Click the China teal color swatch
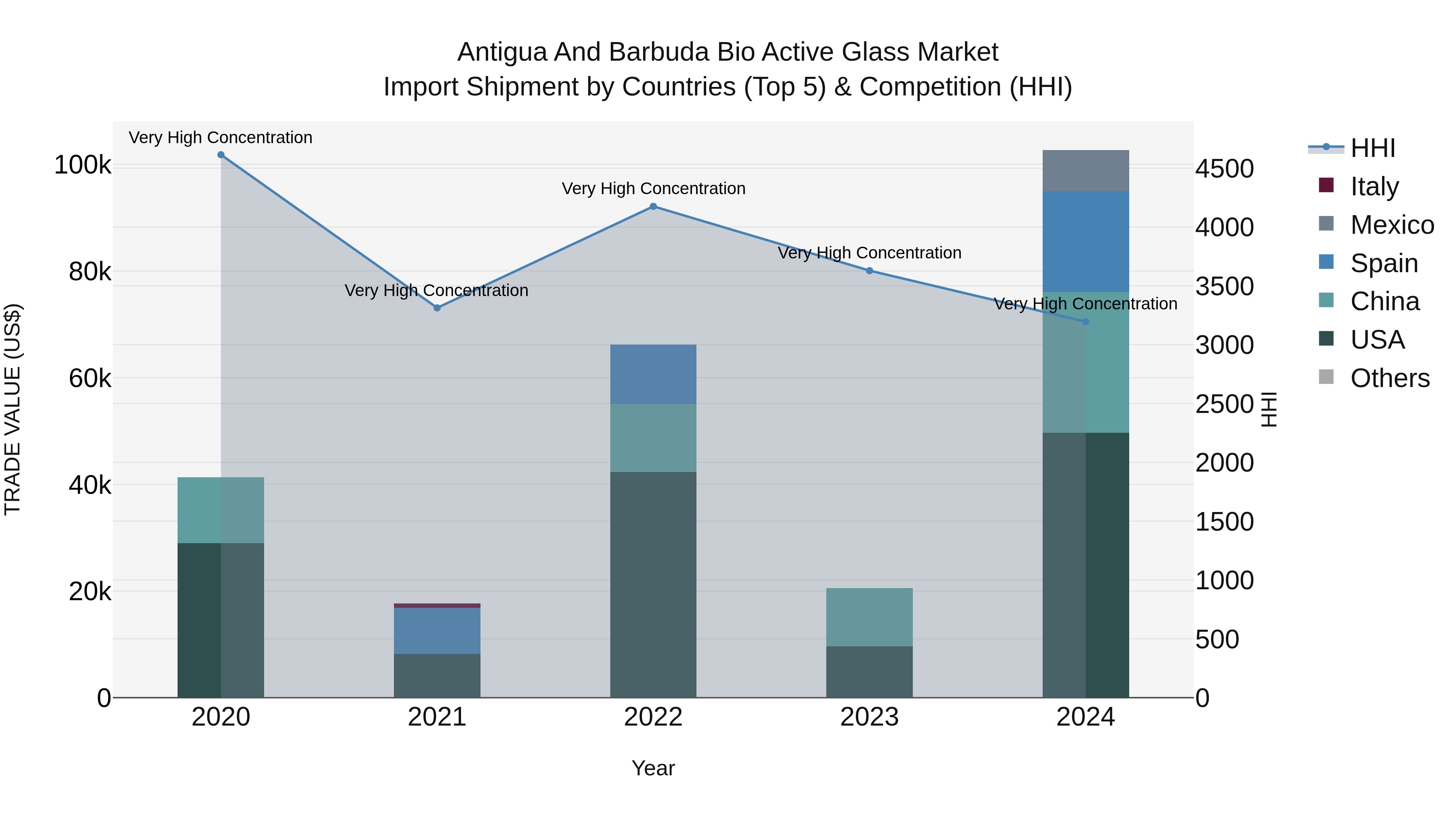The image size is (1456, 819). pos(1326,300)
